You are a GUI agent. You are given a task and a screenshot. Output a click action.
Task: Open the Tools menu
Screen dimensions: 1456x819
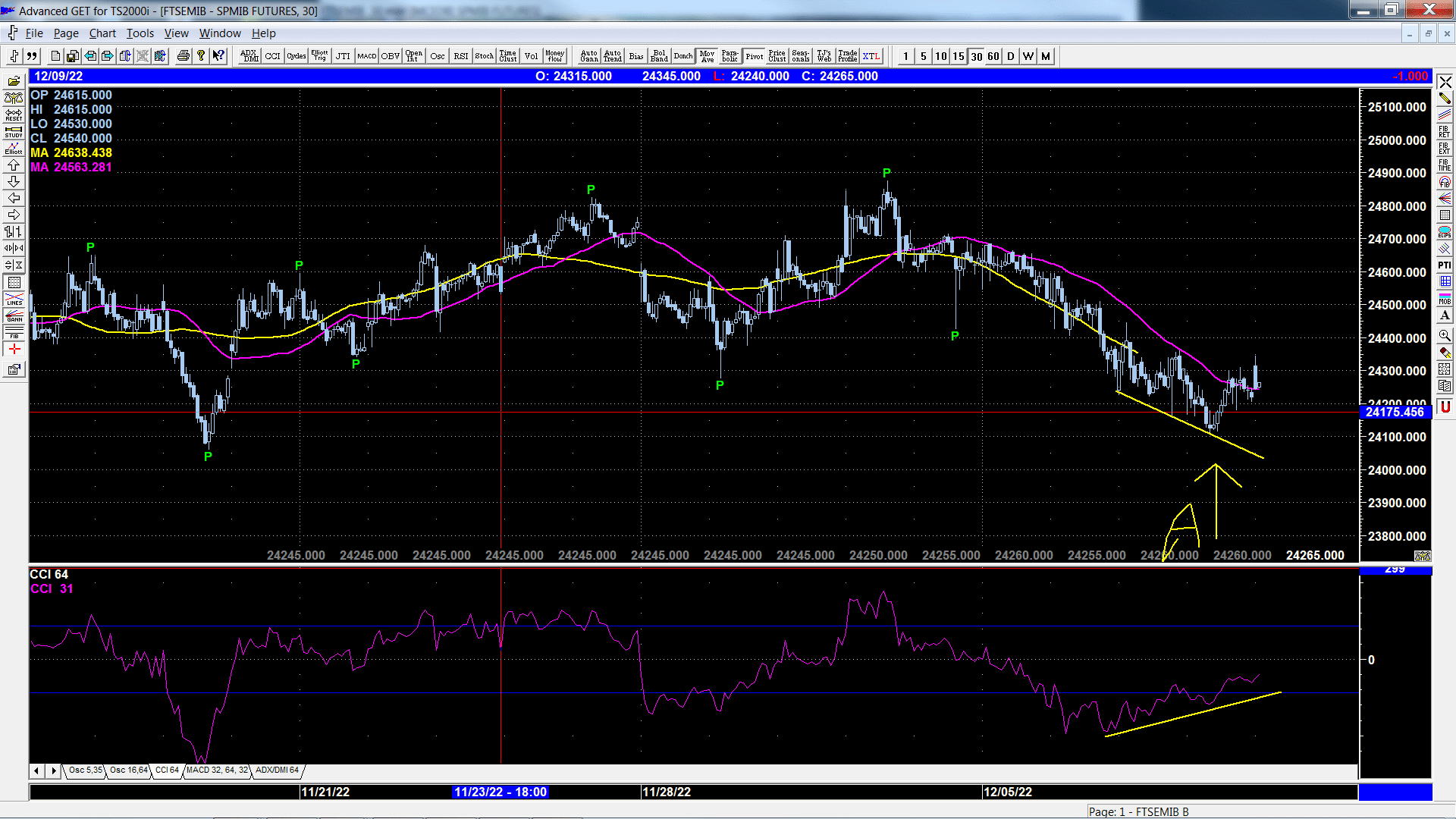click(x=140, y=33)
